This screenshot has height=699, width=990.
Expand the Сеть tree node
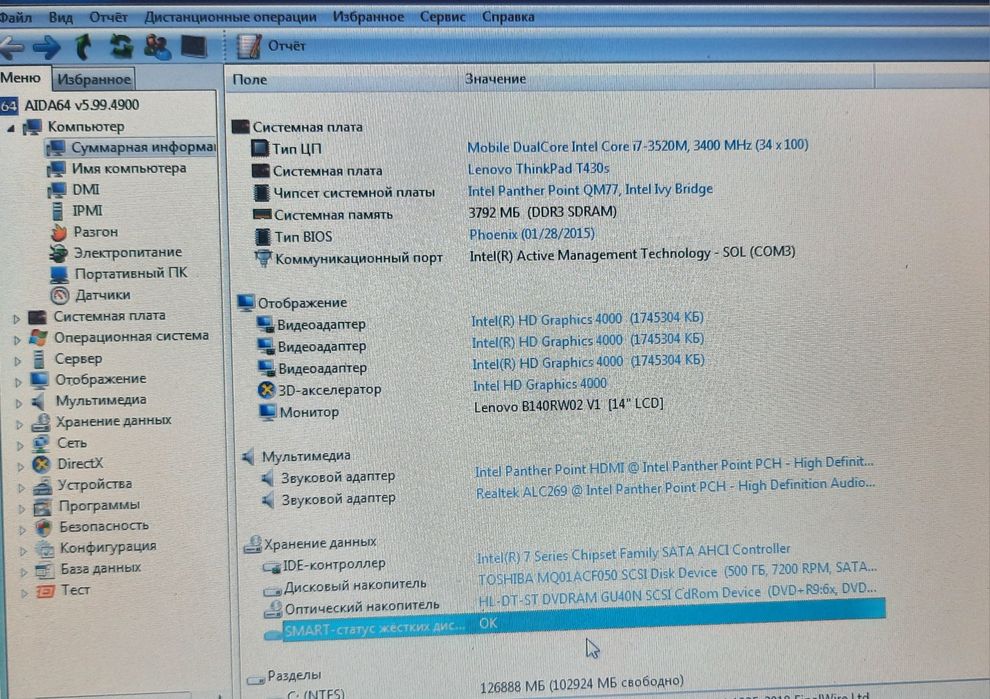tap(20, 446)
